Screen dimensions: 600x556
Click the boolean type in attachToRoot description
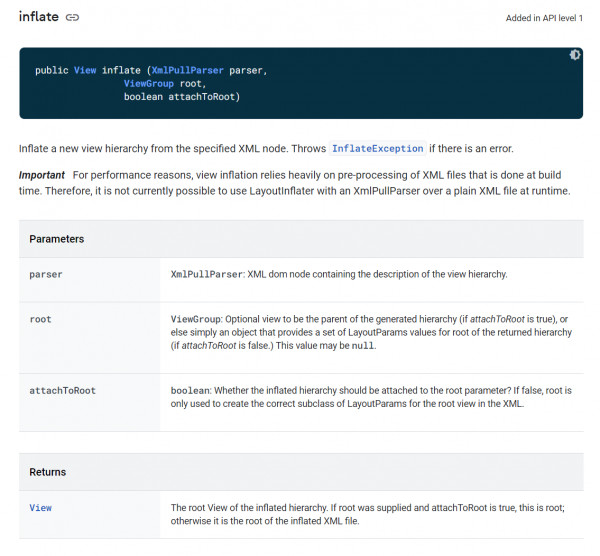[x=190, y=391]
